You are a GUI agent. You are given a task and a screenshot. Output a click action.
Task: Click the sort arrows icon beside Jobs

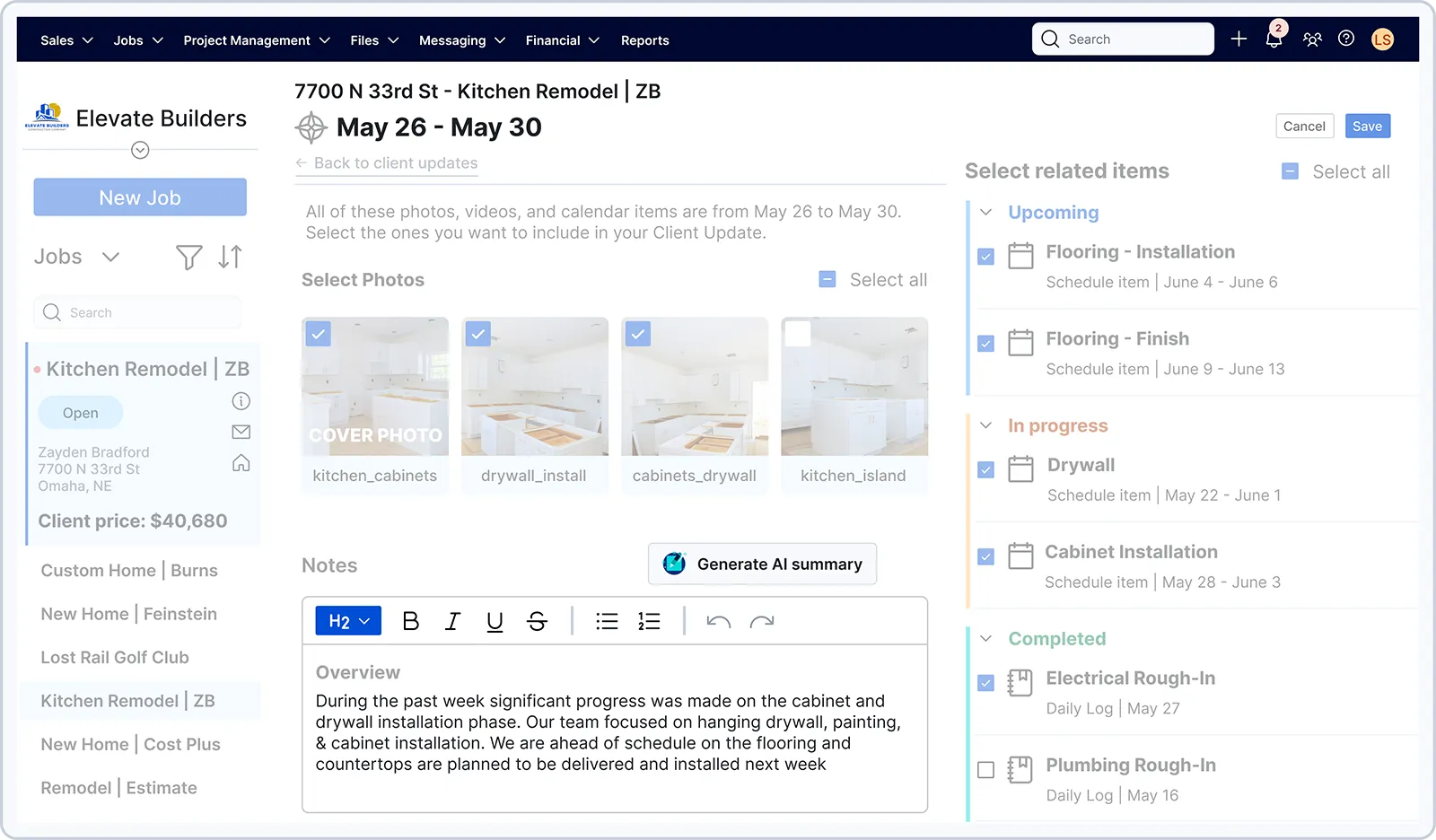tap(230, 258)
